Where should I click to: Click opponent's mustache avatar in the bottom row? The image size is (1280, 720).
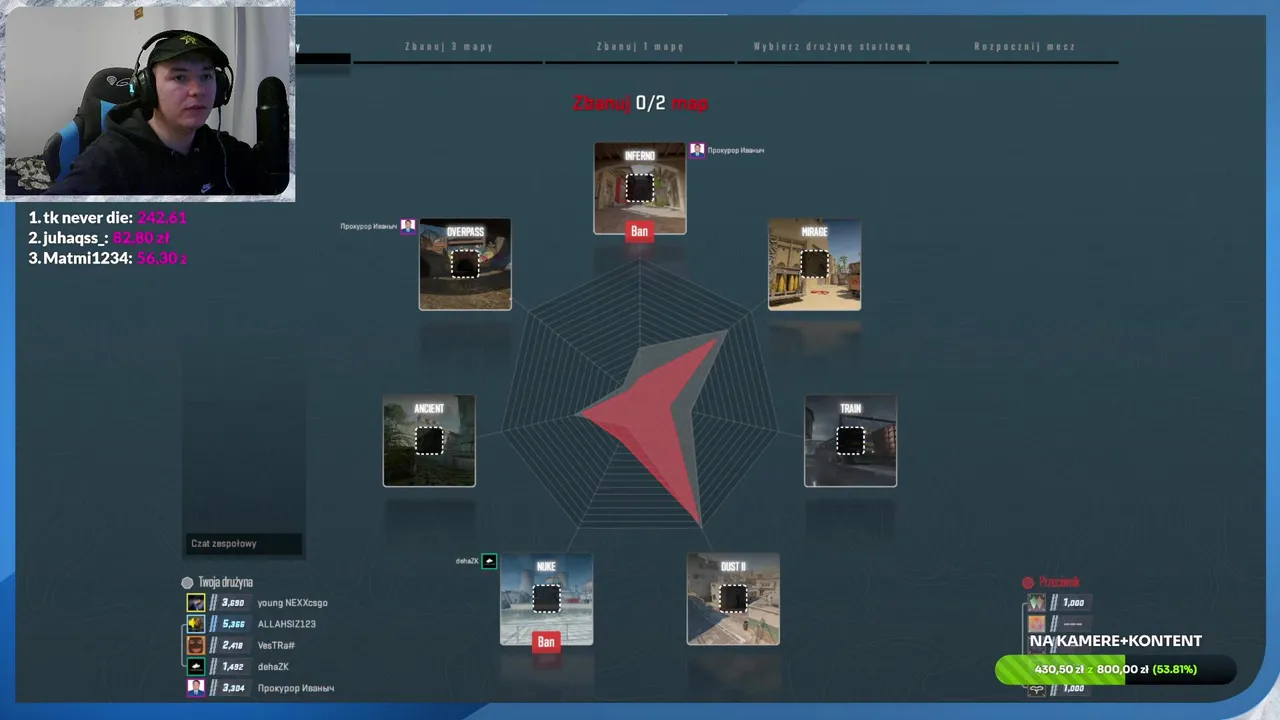pyautogui.click(x=1037, y=688)
